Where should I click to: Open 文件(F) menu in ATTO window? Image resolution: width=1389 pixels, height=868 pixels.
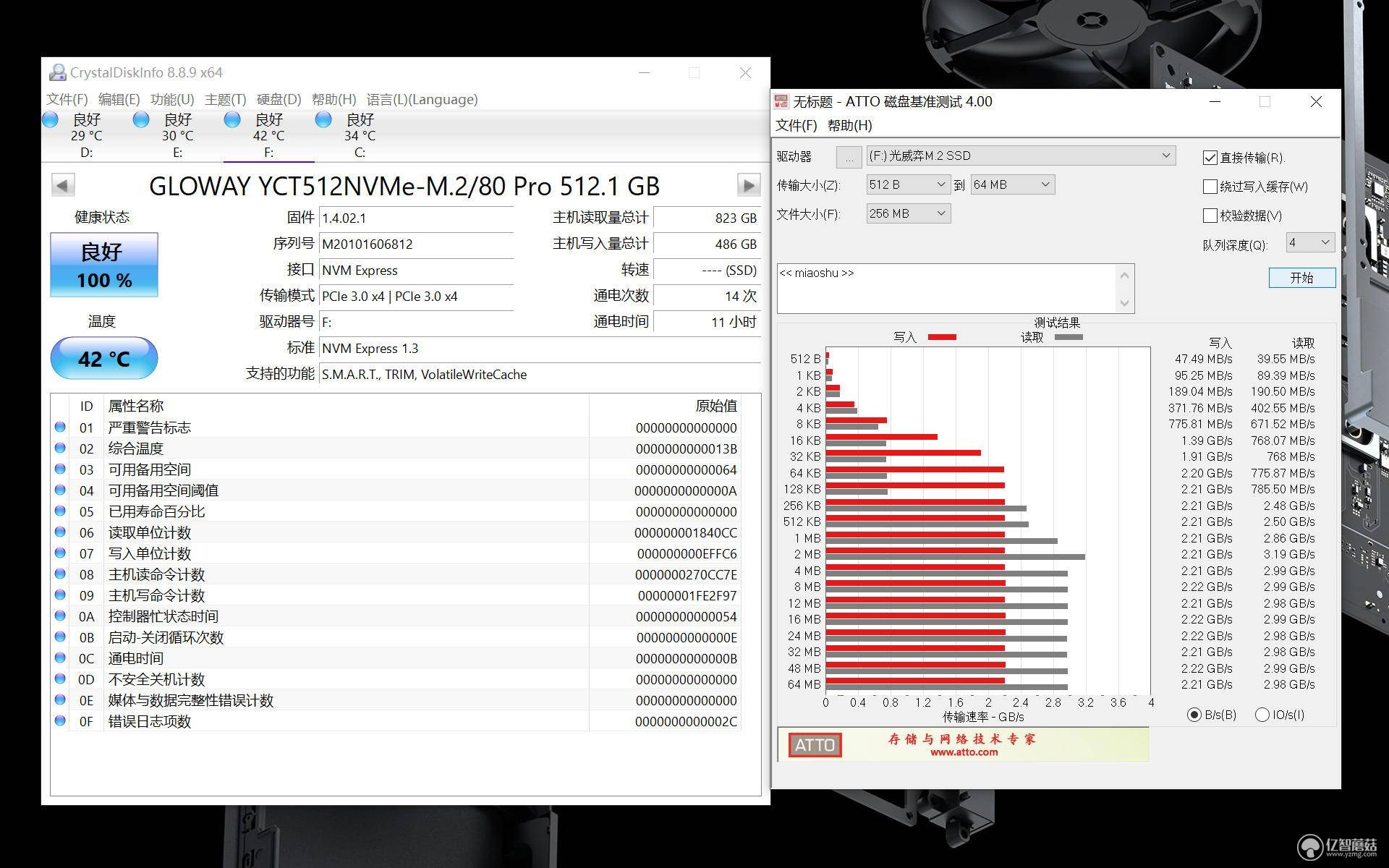point(797,126)
